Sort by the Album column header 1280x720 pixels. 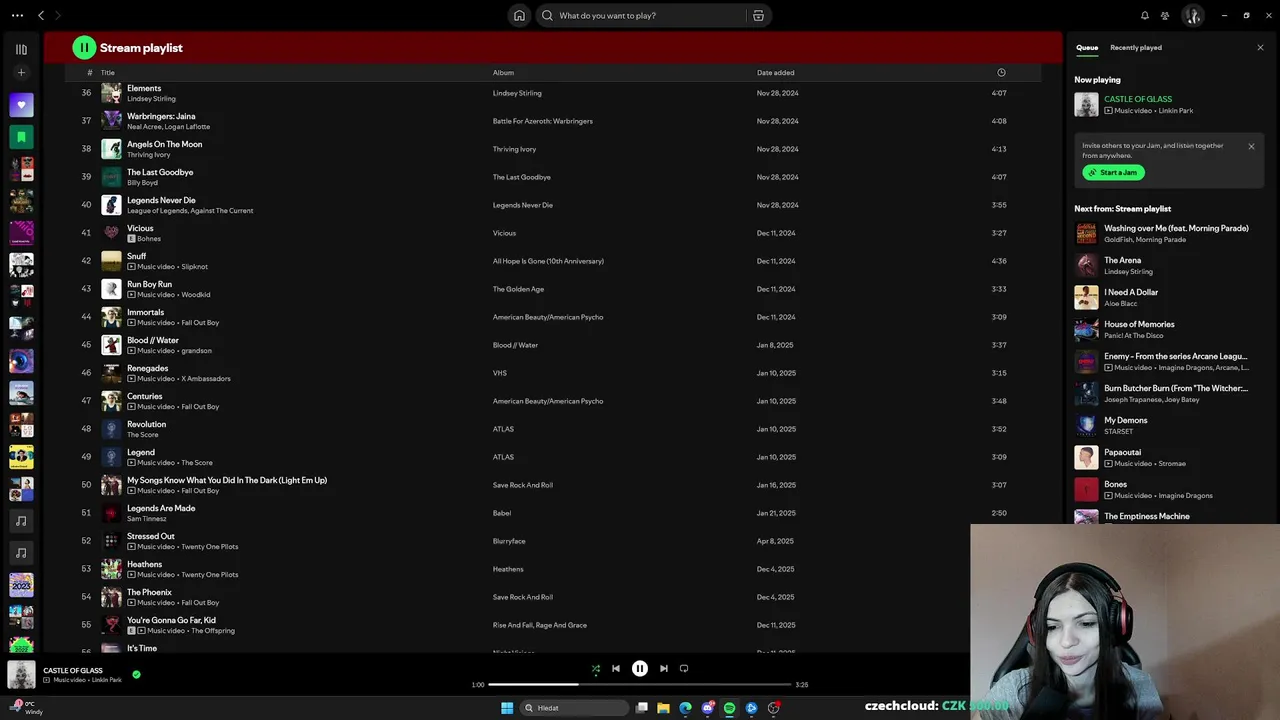(503, 72)
